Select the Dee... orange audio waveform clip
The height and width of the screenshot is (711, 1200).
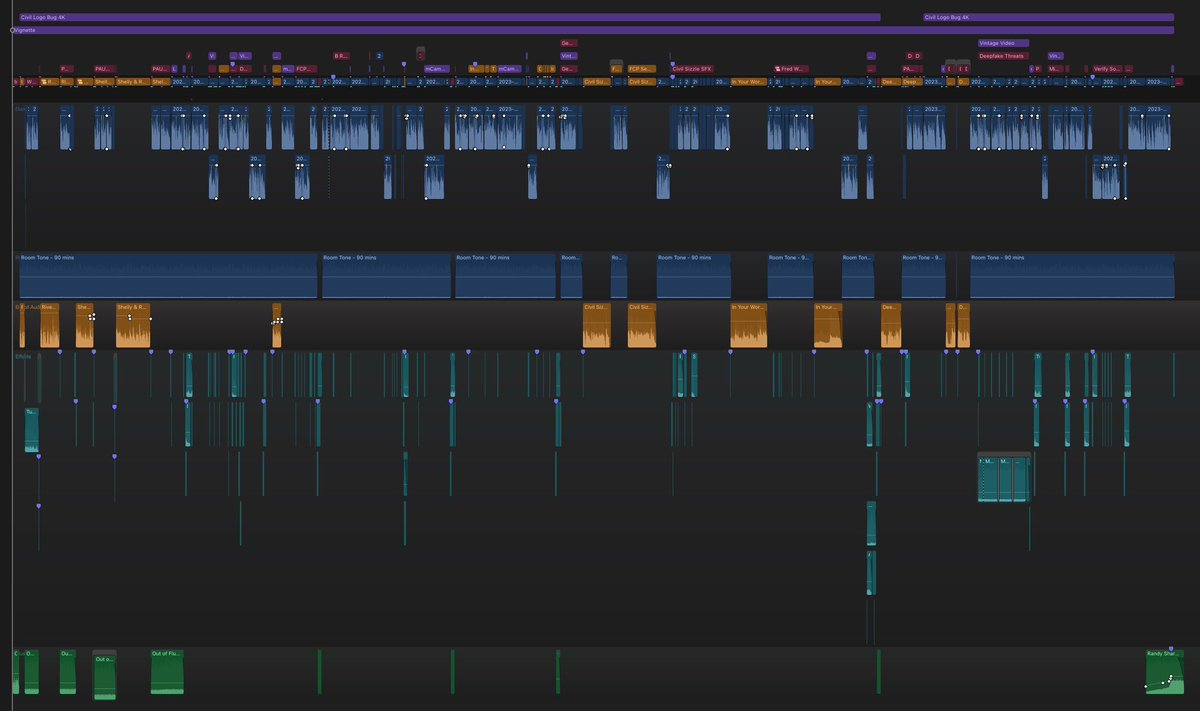891,325
